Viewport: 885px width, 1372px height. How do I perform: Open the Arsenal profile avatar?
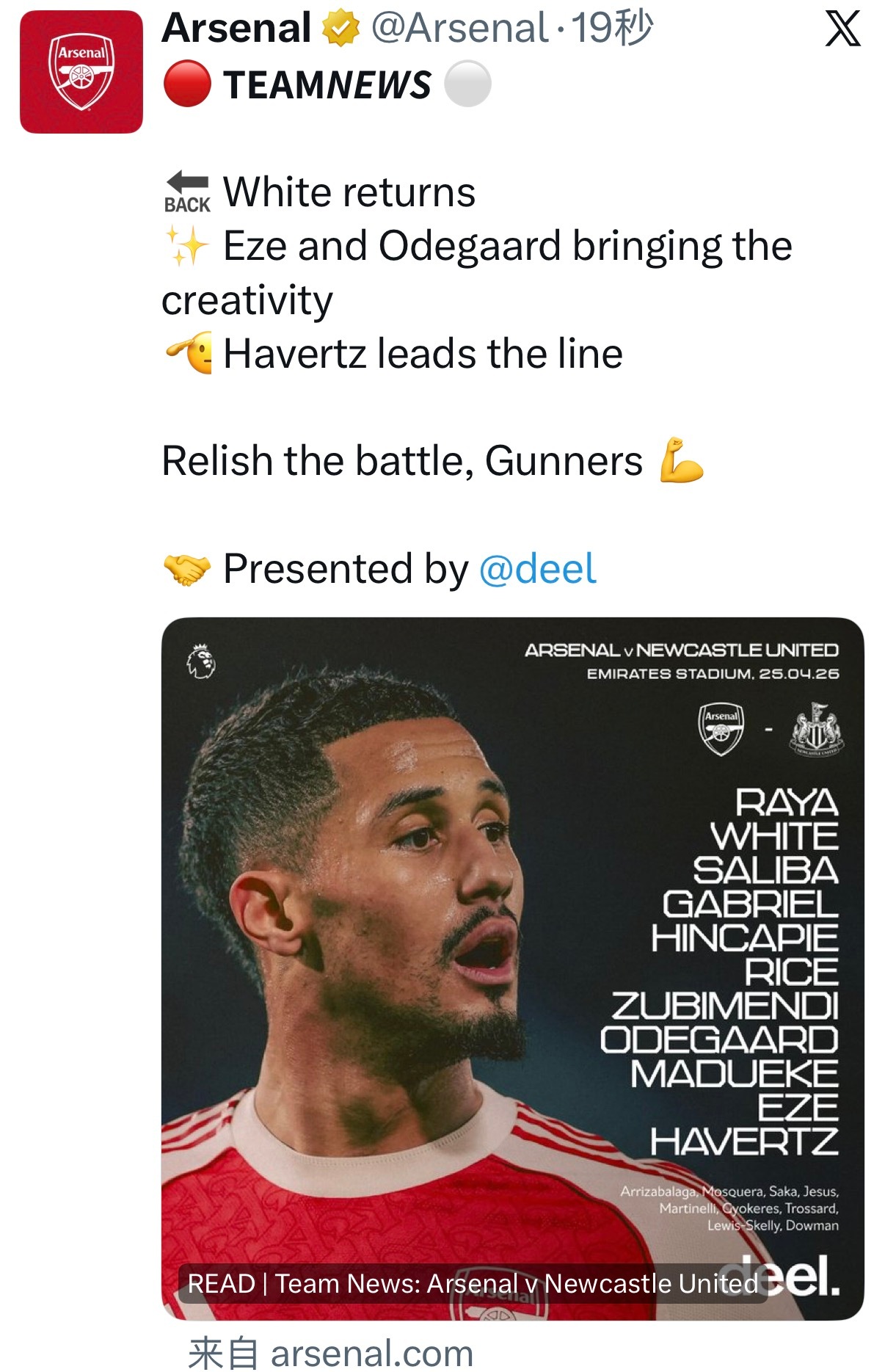tap(81, 72)
